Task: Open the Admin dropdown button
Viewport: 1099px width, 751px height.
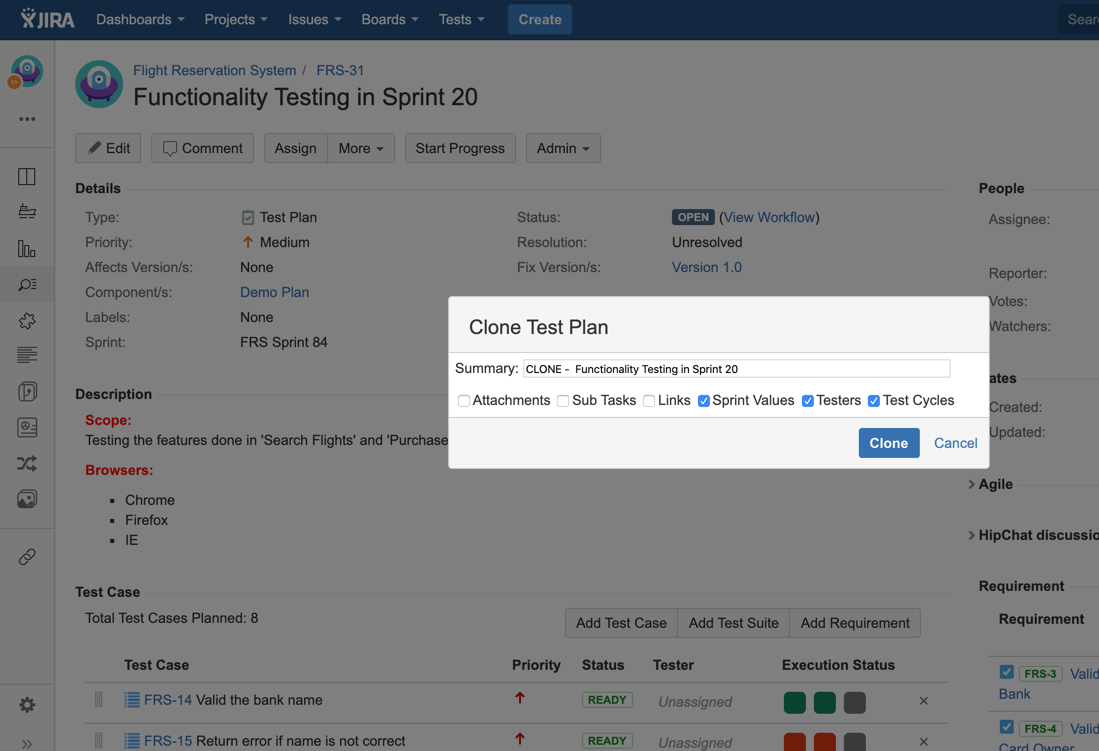Action: pyautogui.click(x=563, y=148)
